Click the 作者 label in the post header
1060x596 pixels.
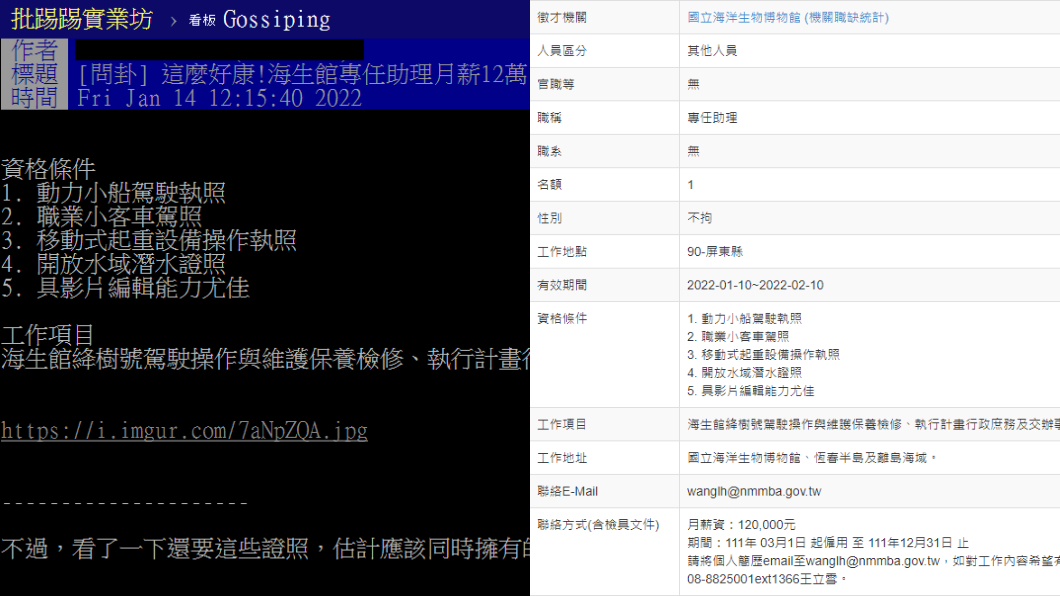pos(34,50)
